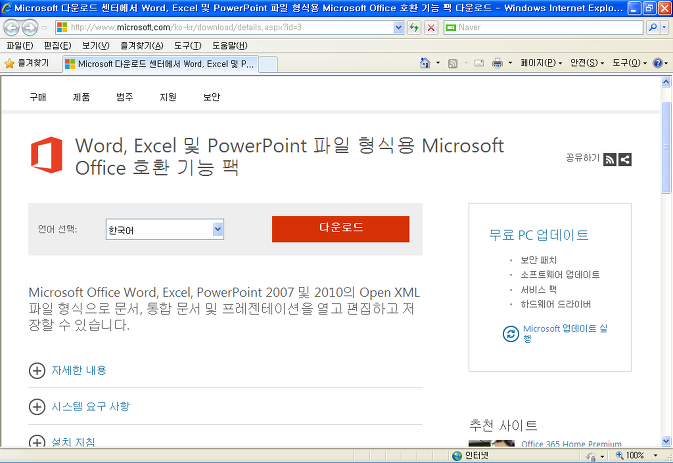Click the browser Forward arrow button

click(x=30, y=28)
